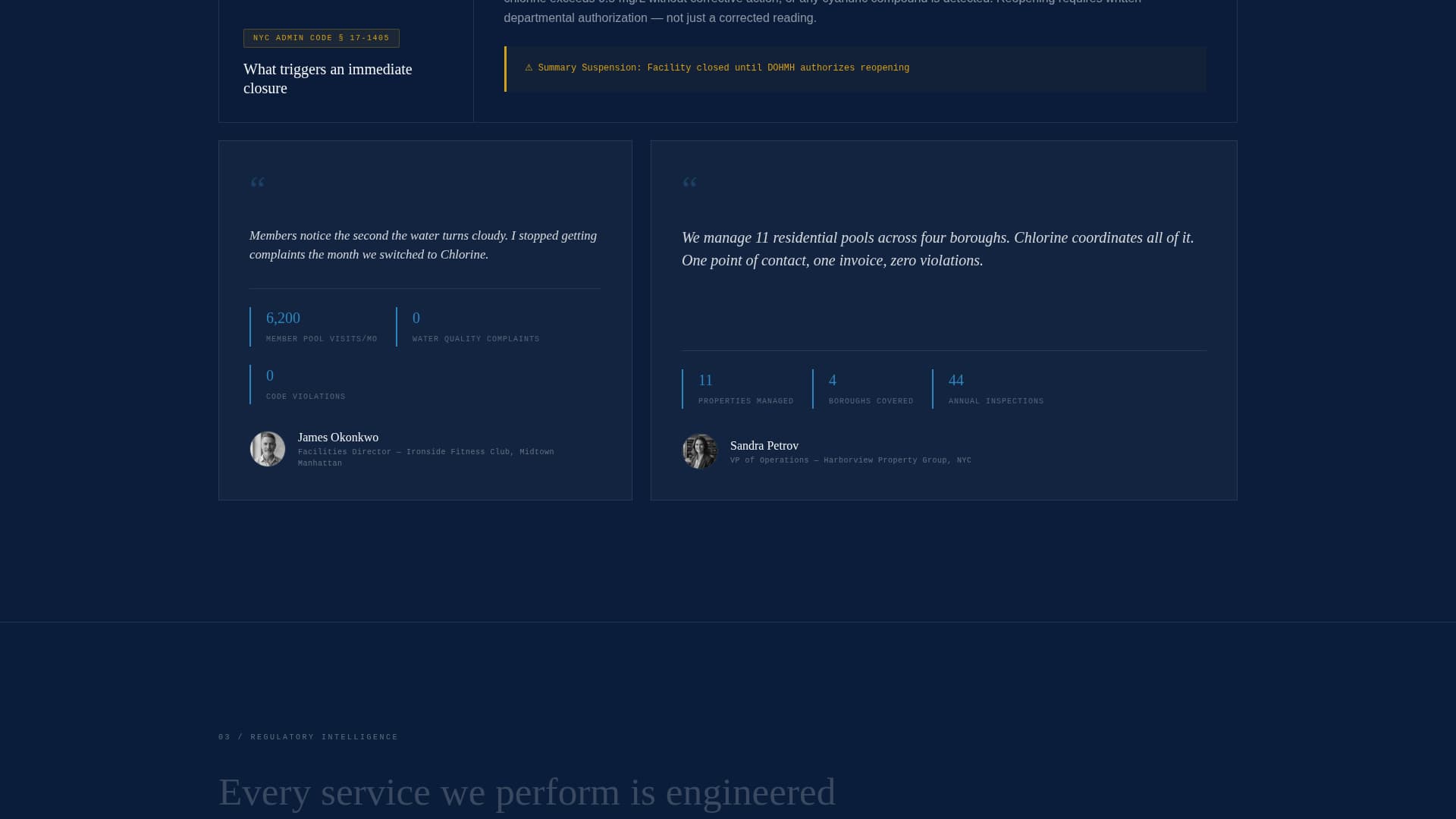Click the 'We manage 11 residential pools' quote
The image size is (1456, 819).
(x=938, y=249)
